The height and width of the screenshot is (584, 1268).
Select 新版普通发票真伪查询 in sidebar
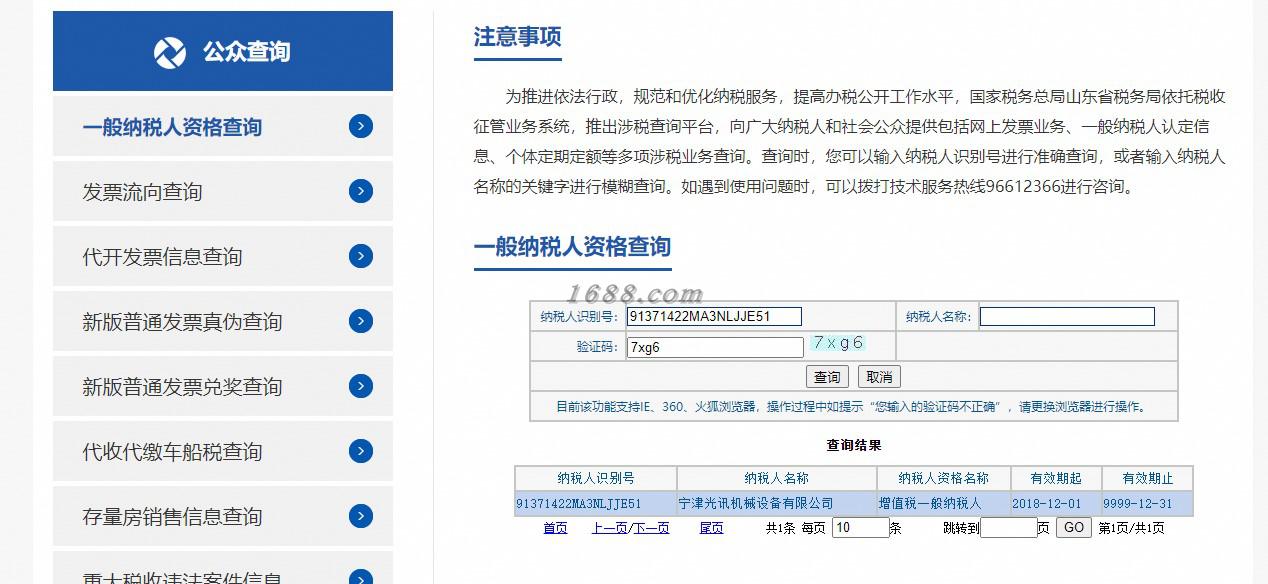[x=223, y=321]
